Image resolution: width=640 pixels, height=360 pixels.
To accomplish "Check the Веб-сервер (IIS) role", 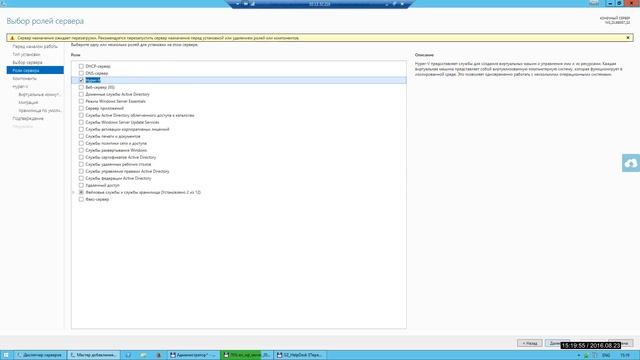I will coord(81,87).
